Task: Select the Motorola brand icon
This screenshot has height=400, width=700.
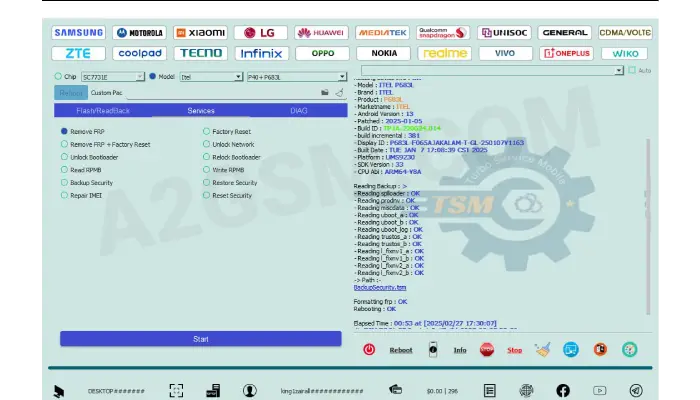Action: [x=139, y=33]
